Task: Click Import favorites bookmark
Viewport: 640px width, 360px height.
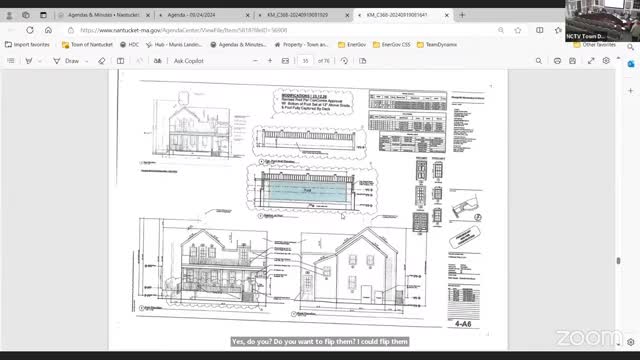Action: (x=27, y=44)
